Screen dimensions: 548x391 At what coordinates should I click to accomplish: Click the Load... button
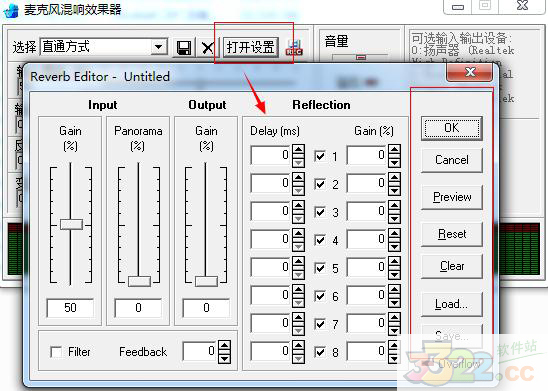tap(452, 304)
